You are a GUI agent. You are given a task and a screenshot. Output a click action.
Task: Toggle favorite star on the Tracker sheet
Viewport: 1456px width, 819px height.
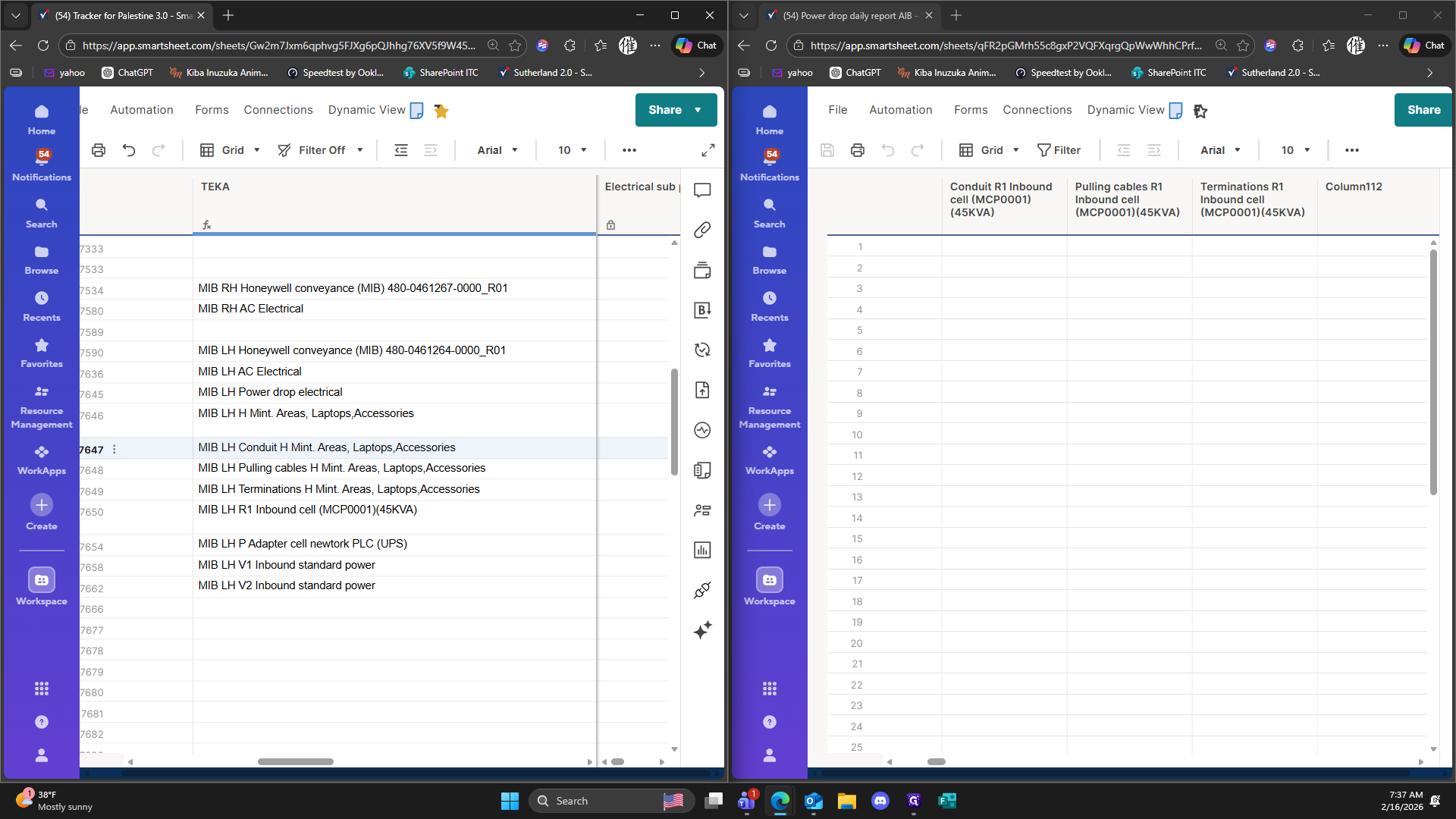pos(441,111)
